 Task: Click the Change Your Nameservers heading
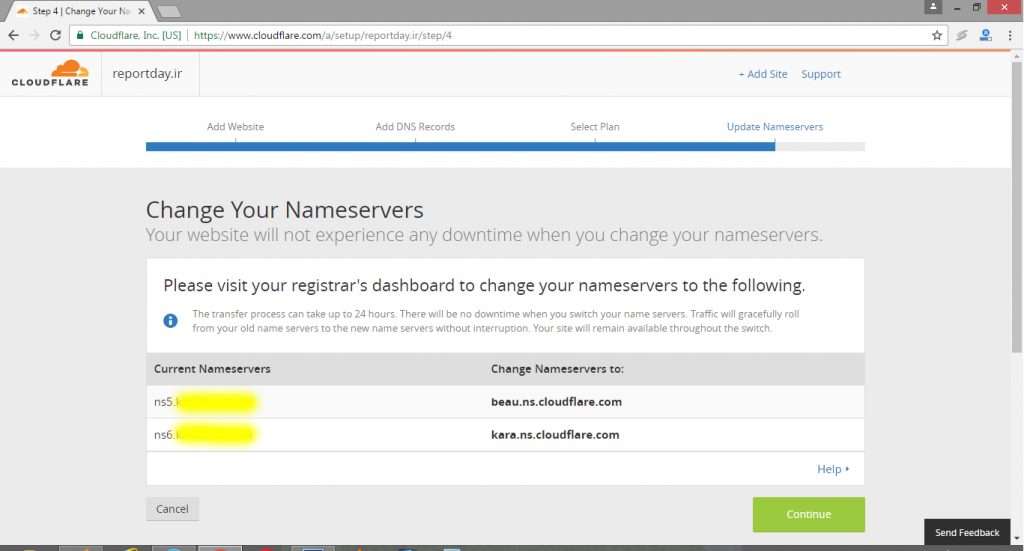[285, 210]
